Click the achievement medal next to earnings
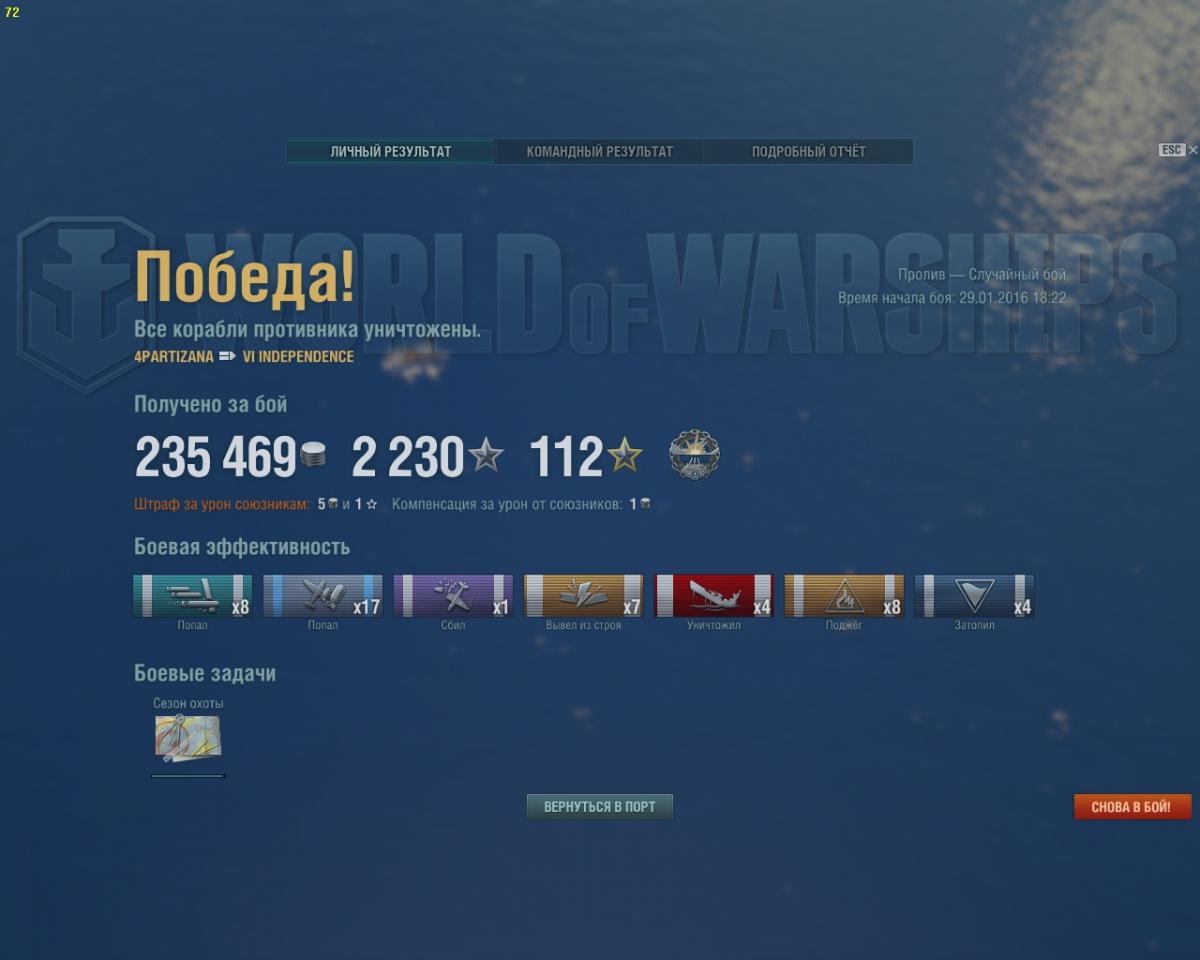Image resolution: width=1200 pixels, height=960 pixels. [x=694, y=455]
